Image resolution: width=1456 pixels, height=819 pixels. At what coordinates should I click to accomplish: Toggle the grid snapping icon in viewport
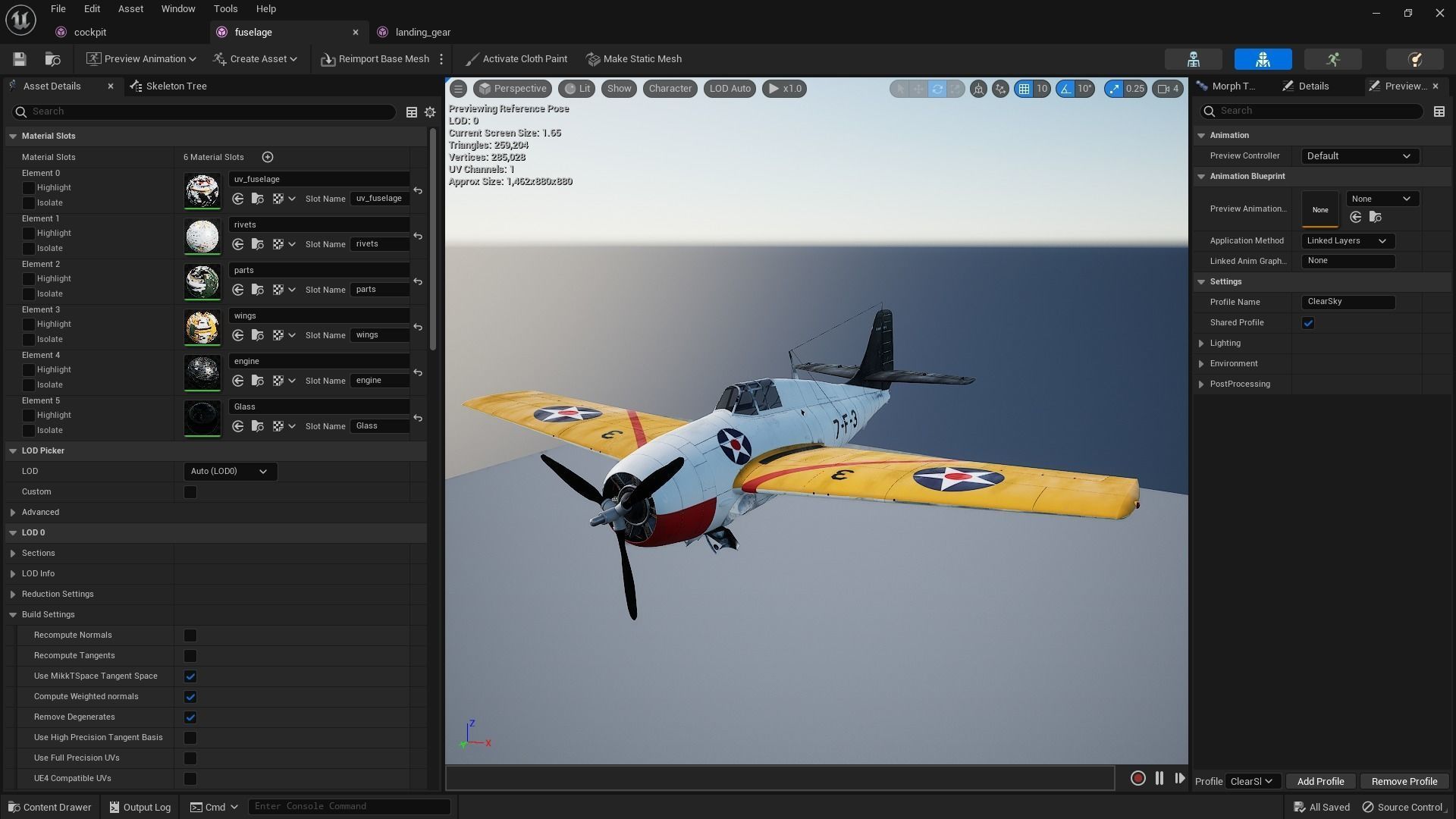1024,89
